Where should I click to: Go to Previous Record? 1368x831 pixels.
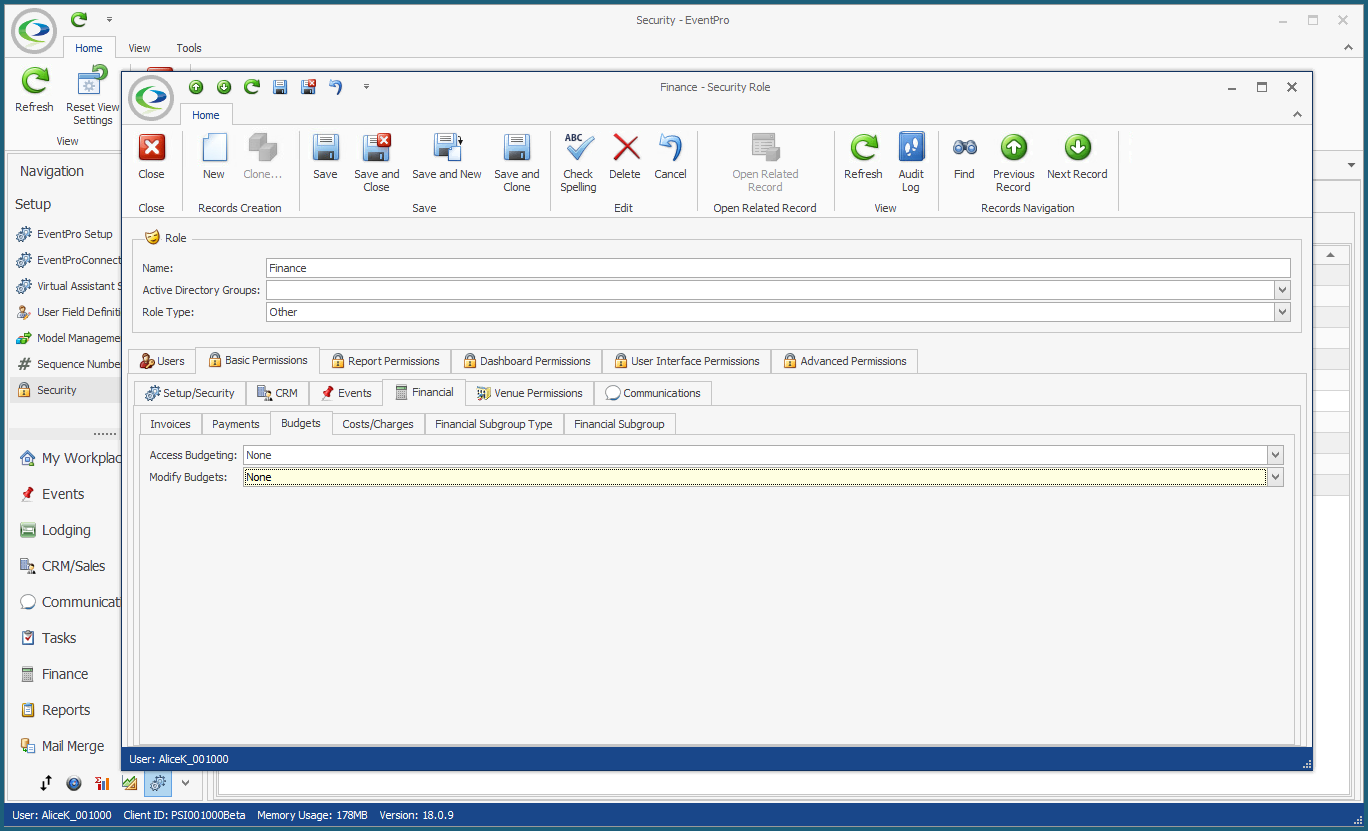coord(1013,163)
